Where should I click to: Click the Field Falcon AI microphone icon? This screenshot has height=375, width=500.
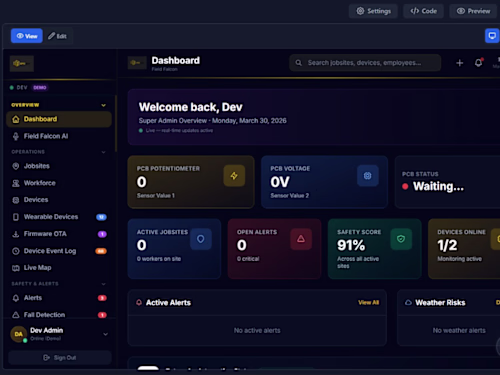coord(16,136)
